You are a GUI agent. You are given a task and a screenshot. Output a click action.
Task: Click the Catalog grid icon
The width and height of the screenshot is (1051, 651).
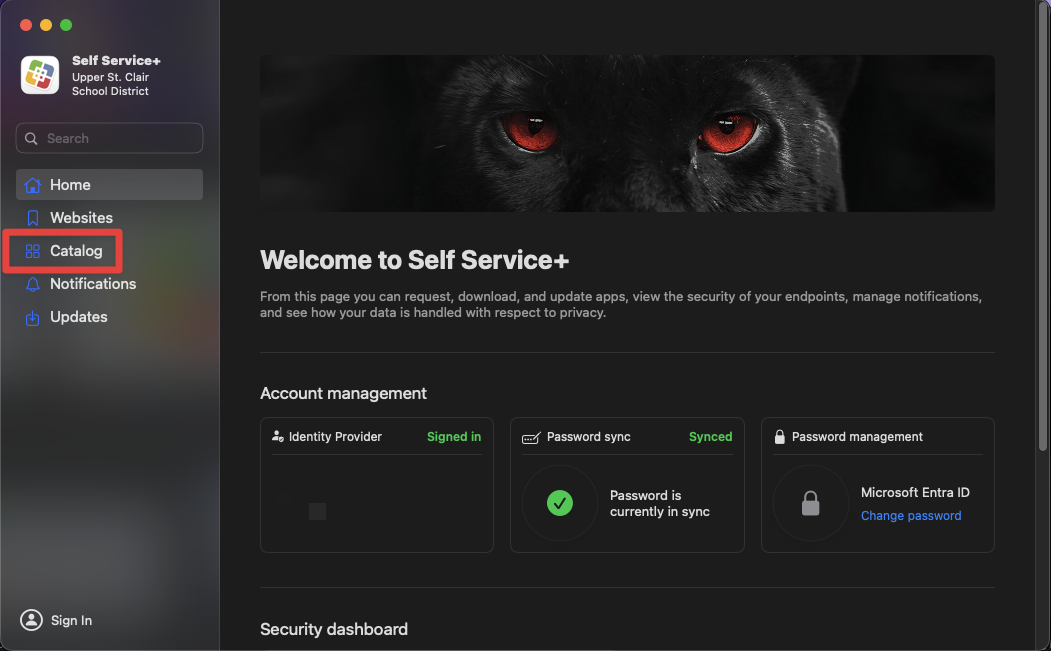[33, 251]
